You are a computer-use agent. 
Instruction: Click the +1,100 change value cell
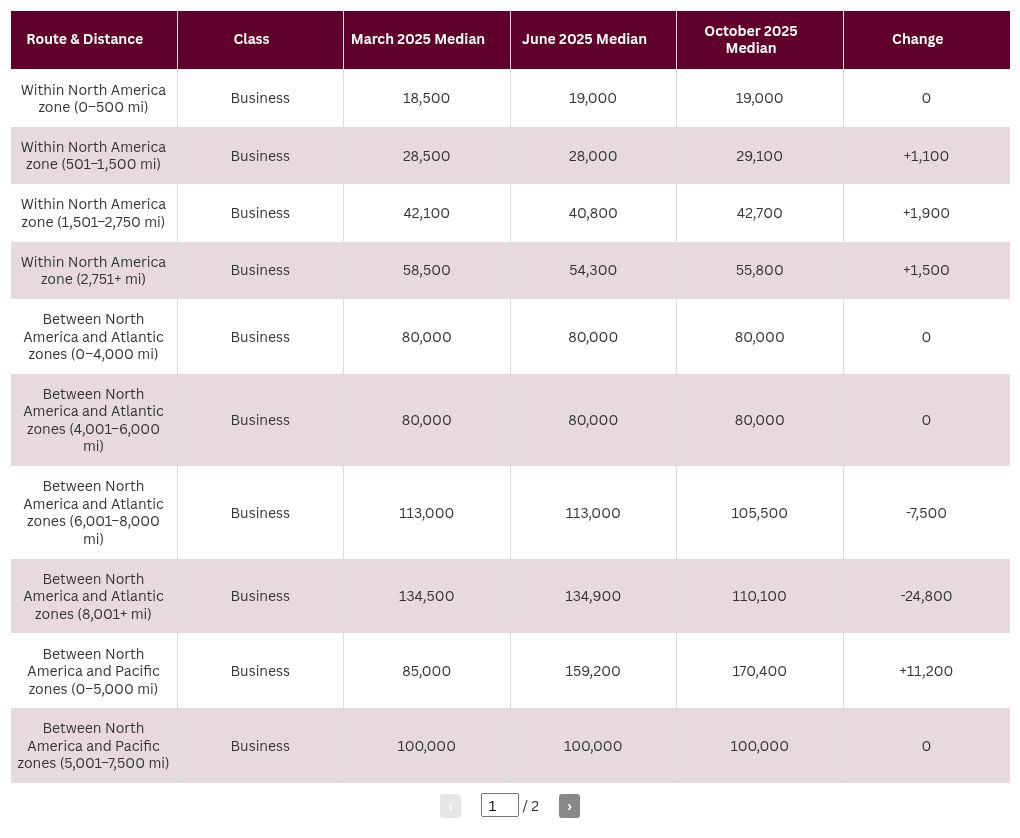point(926,155)
